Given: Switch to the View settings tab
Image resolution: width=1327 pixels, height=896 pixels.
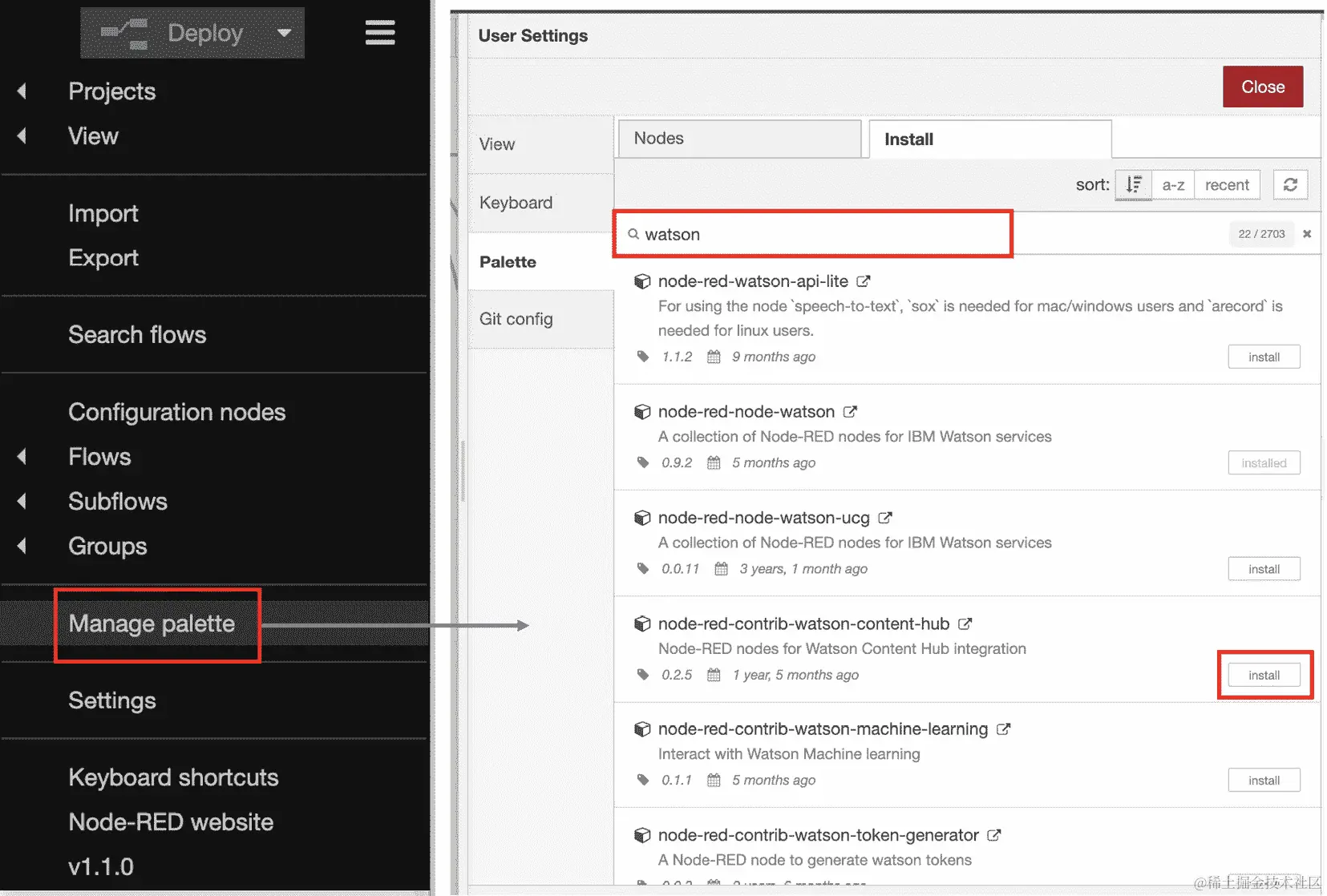Looking at the screenshot, I should pyautogui.click(x=541, y=144).
